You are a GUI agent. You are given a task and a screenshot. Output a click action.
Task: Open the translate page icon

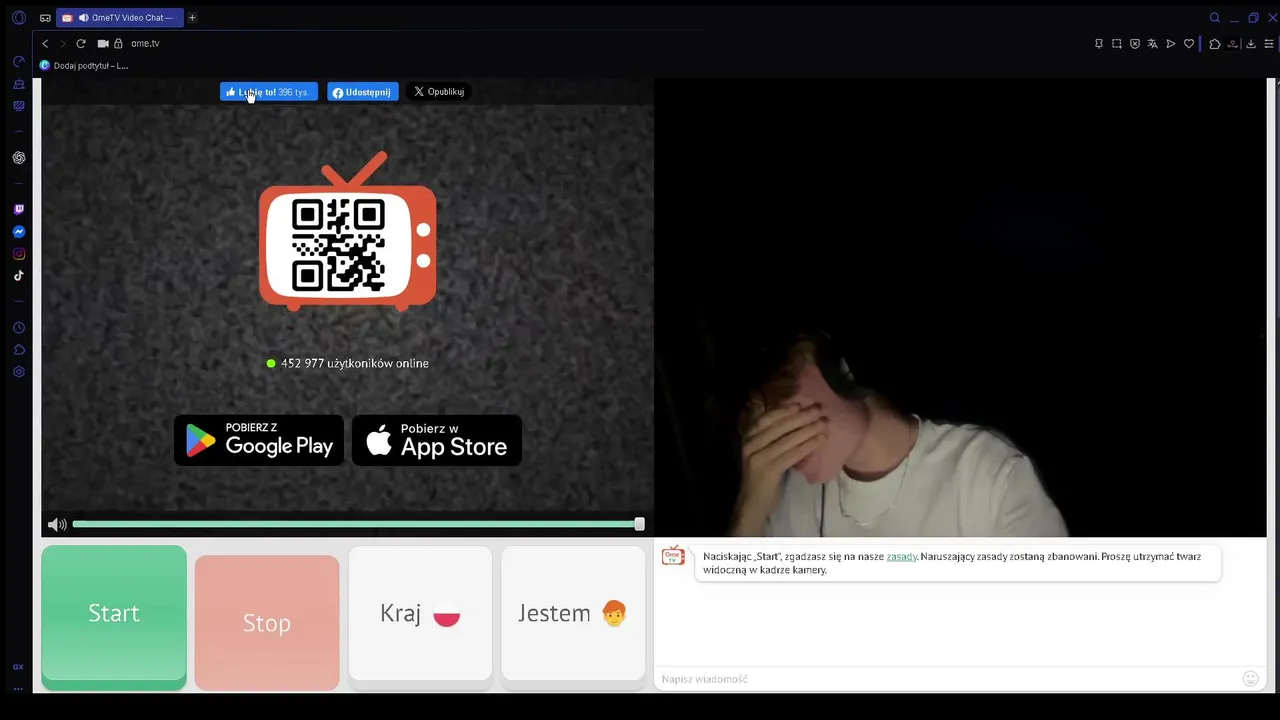coord(1153,44)
